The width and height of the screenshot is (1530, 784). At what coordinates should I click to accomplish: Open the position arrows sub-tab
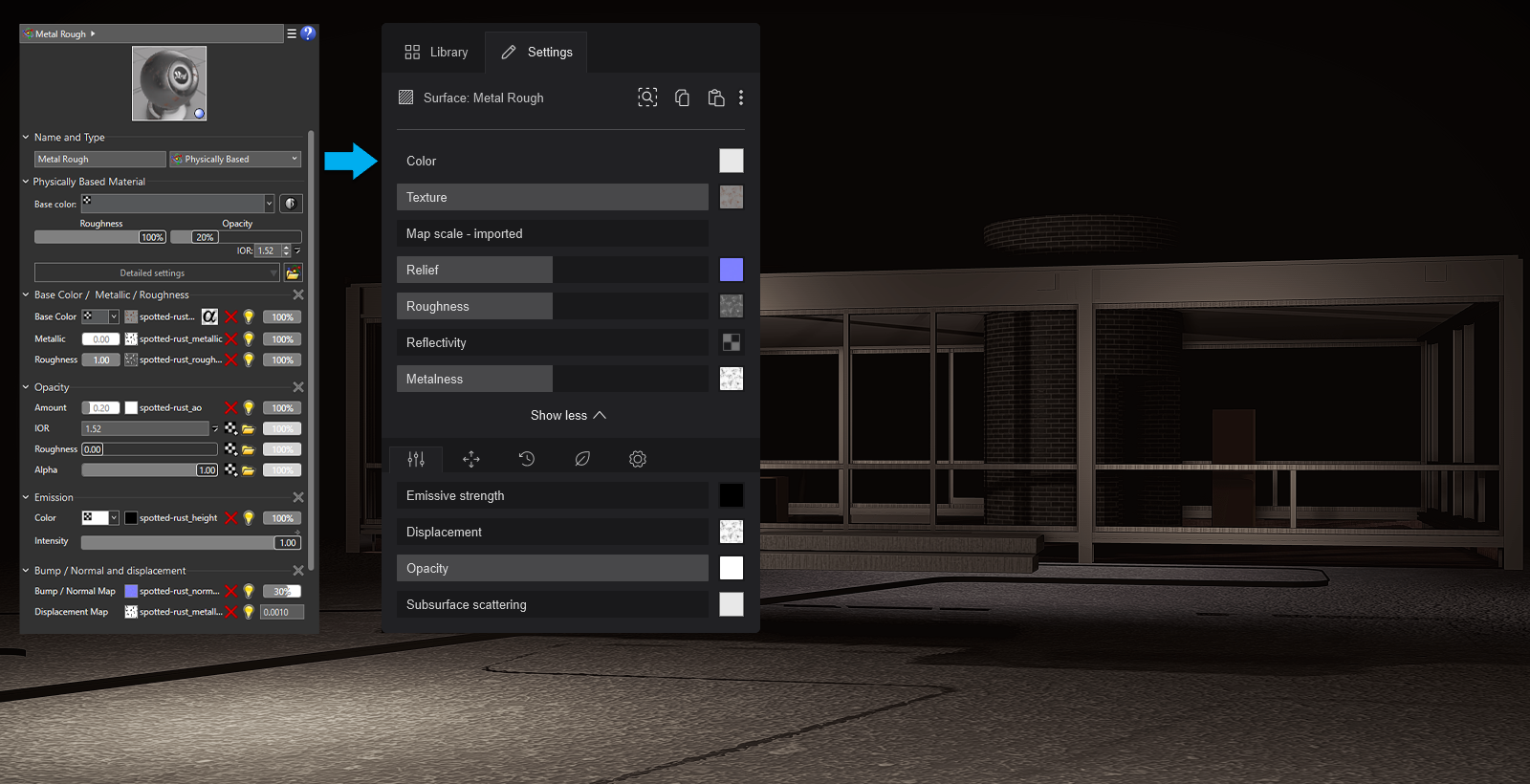tap(471, 459)
